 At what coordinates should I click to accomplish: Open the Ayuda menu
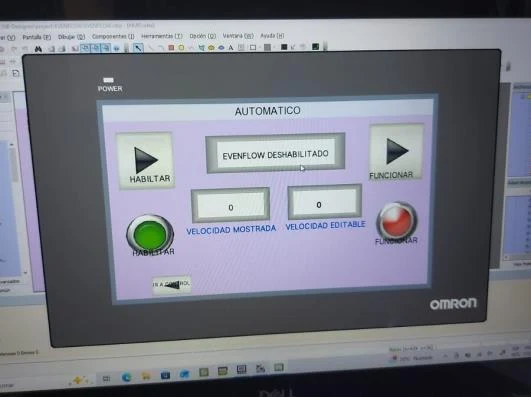[x=272, y=36]
